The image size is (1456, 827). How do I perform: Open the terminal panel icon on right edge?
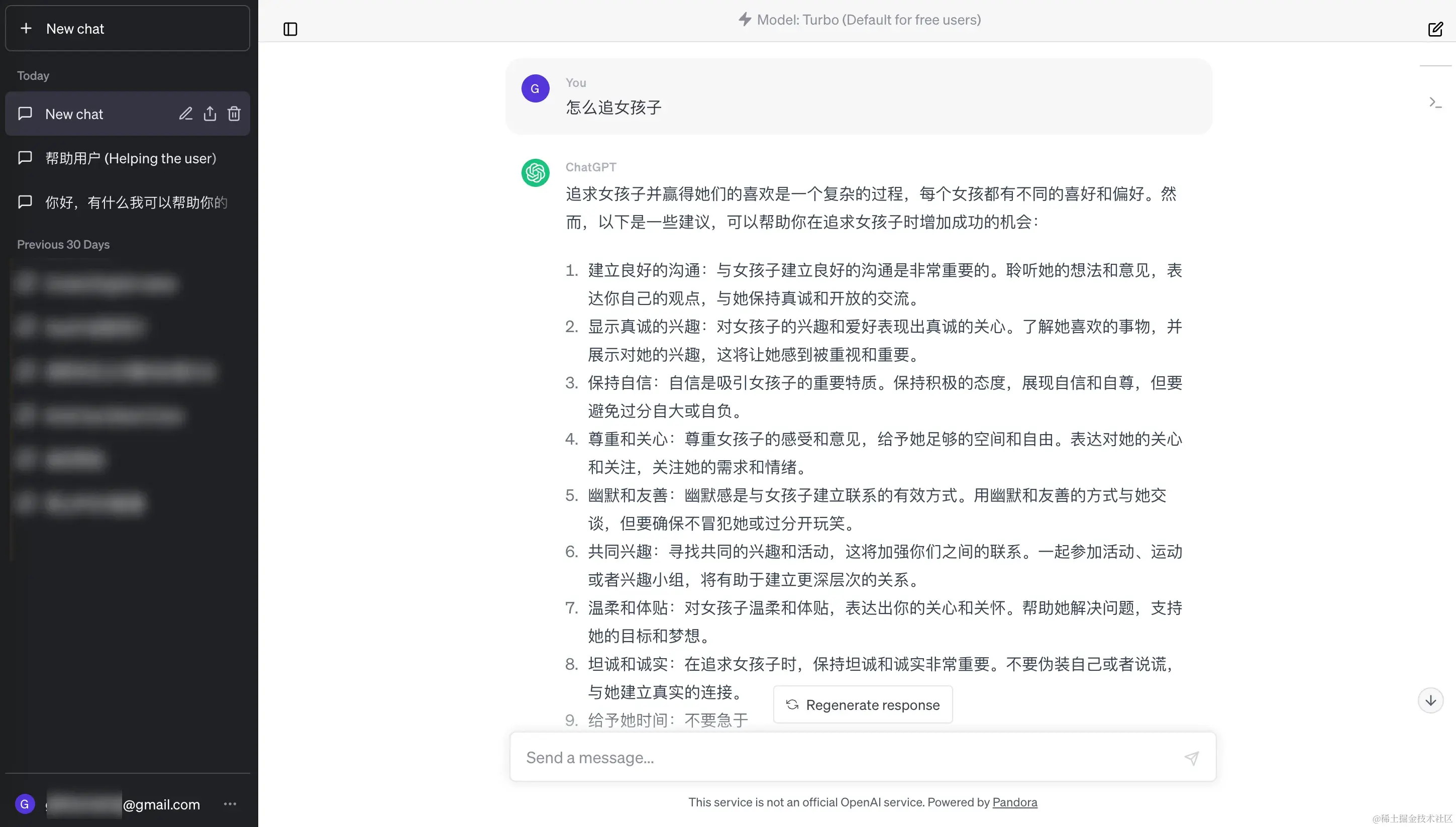click(1435, 102)
